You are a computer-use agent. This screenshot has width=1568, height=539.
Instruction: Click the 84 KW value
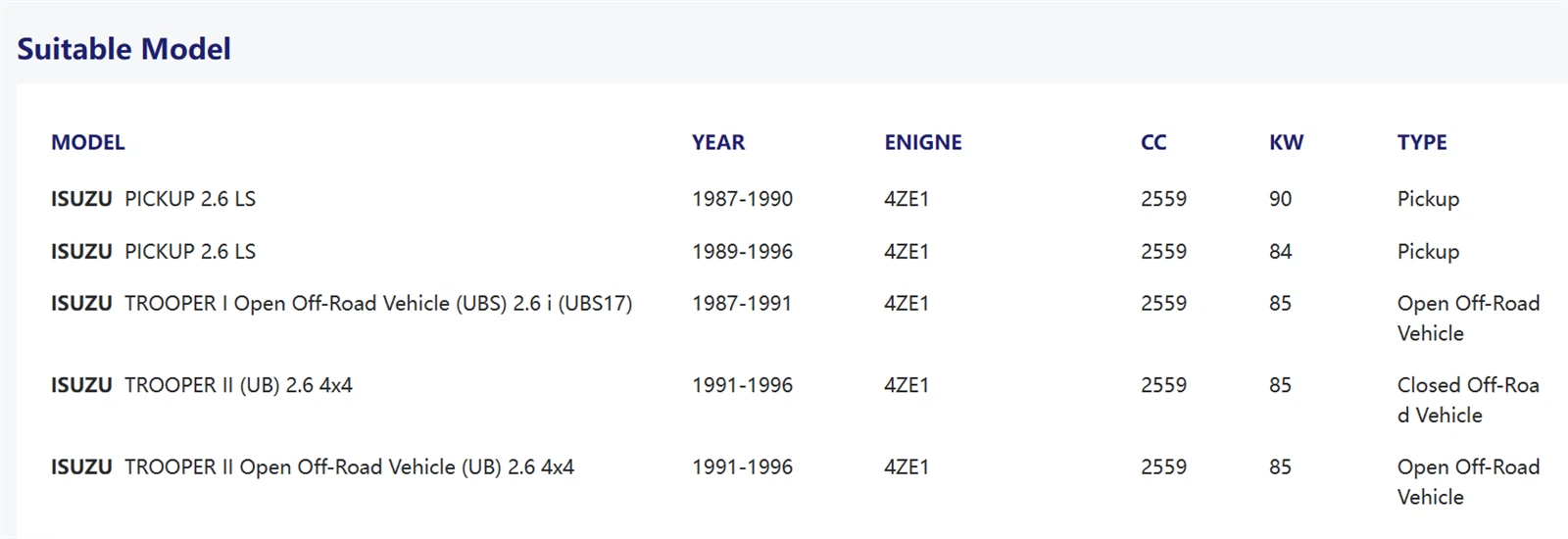point(1280,252)
